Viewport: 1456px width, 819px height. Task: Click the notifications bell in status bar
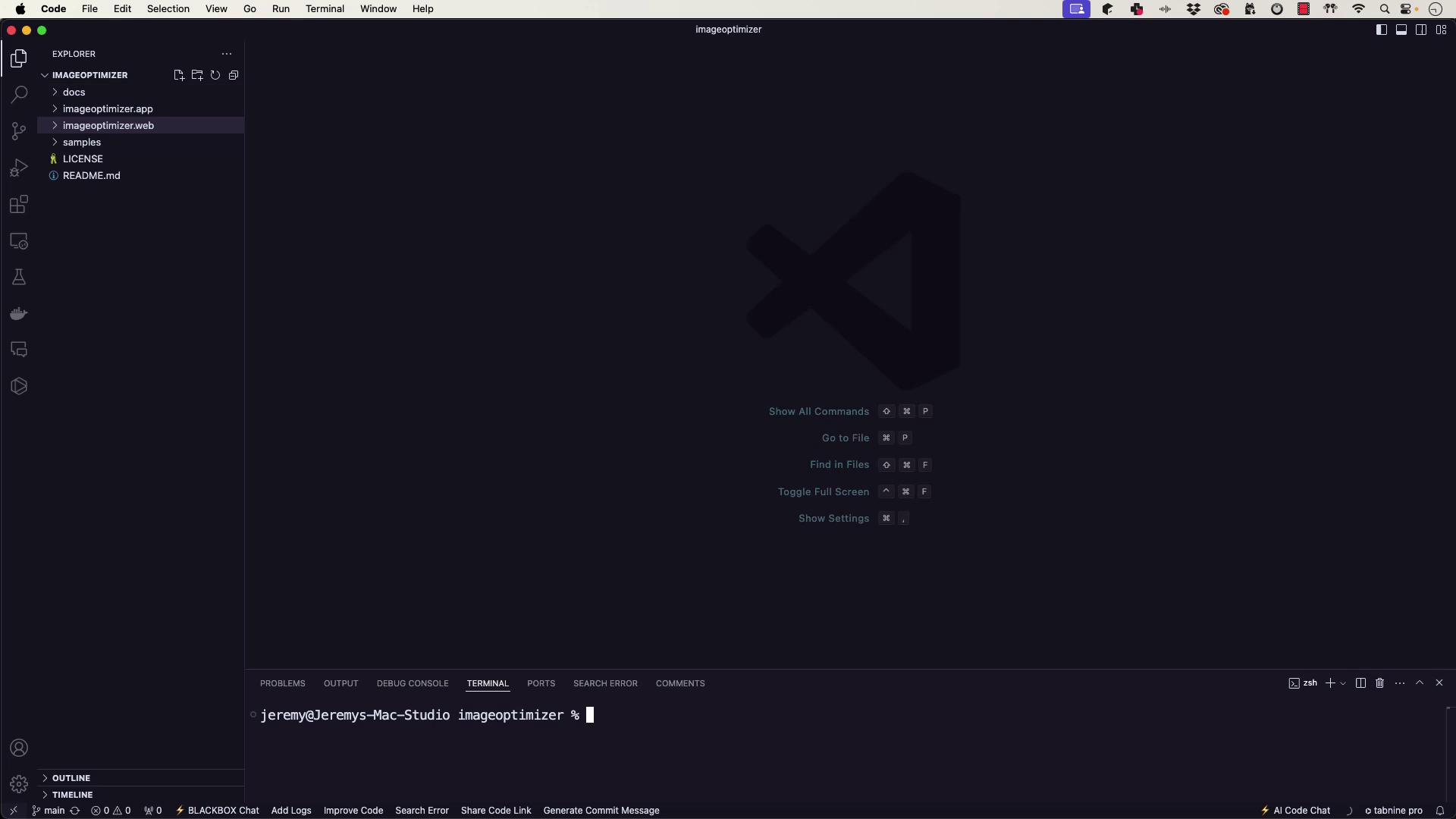pyautogui.click(x=1440, y=811)
